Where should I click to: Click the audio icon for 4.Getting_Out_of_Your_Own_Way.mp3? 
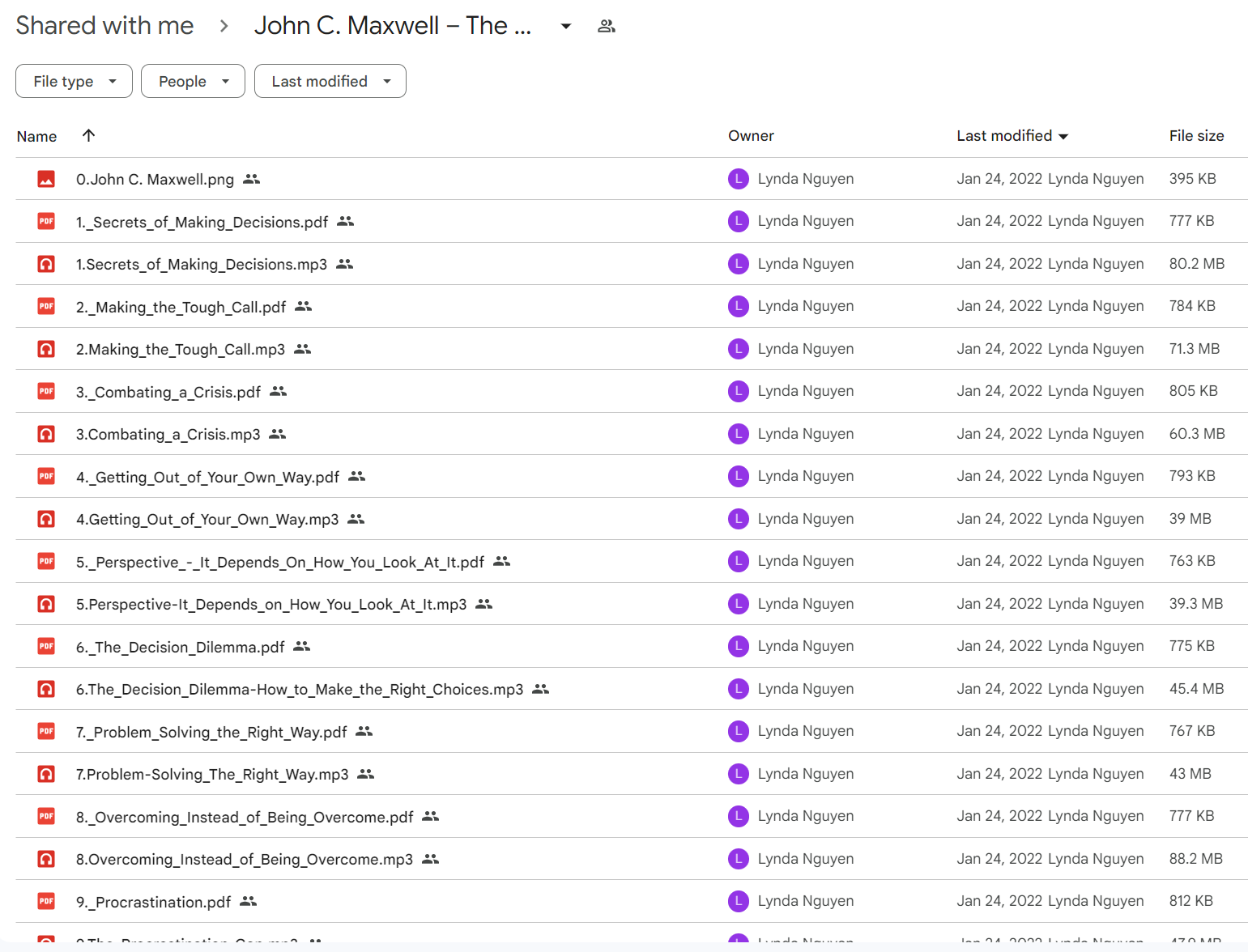click(x=46, y=519)
